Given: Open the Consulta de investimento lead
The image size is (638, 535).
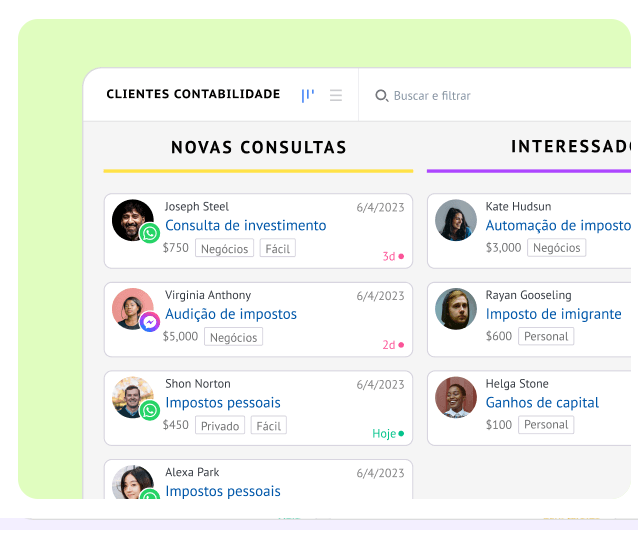Looking at the screenshot, I should point(246,225).
